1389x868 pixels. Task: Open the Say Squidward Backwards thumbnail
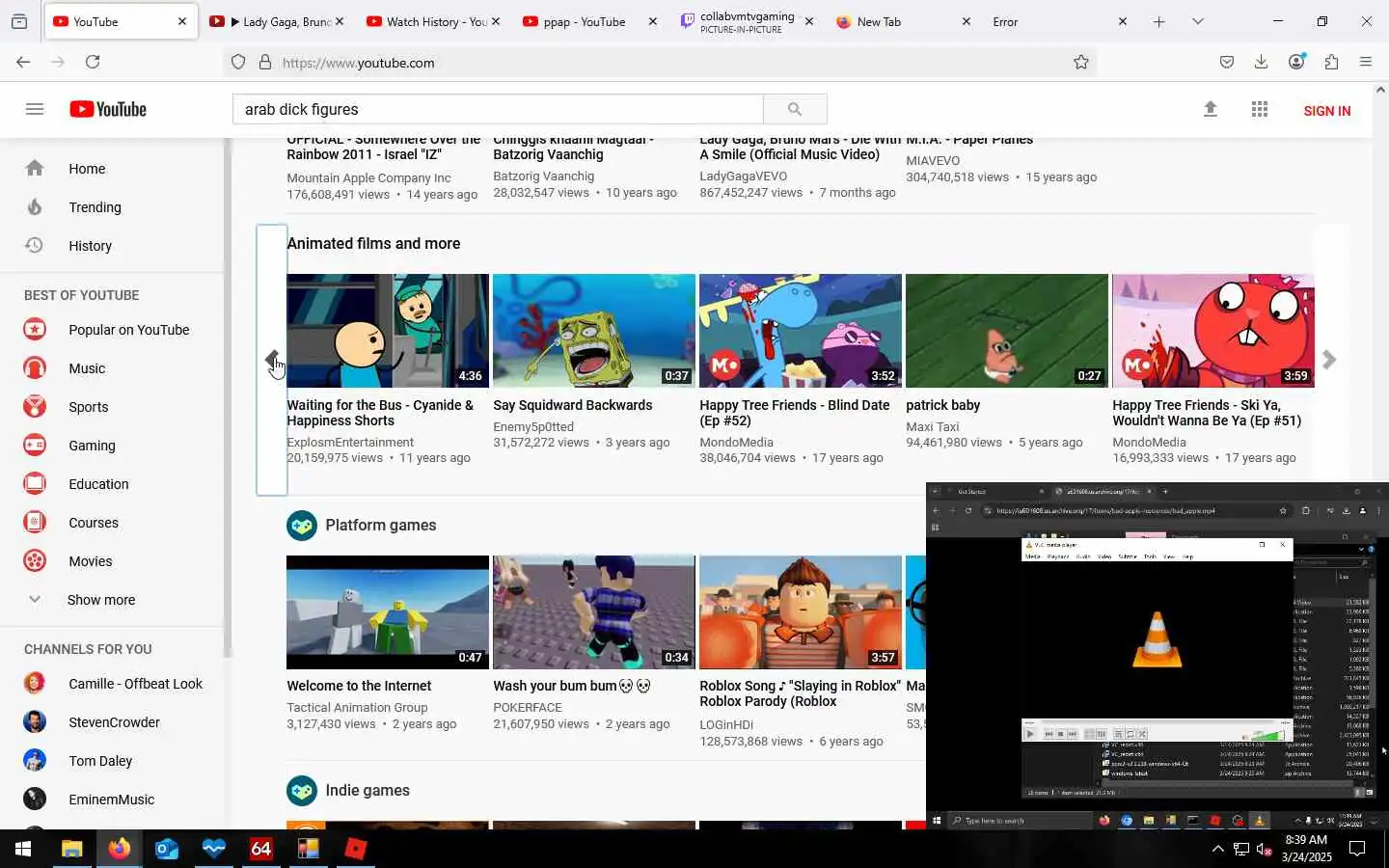(x=593, y=331)
